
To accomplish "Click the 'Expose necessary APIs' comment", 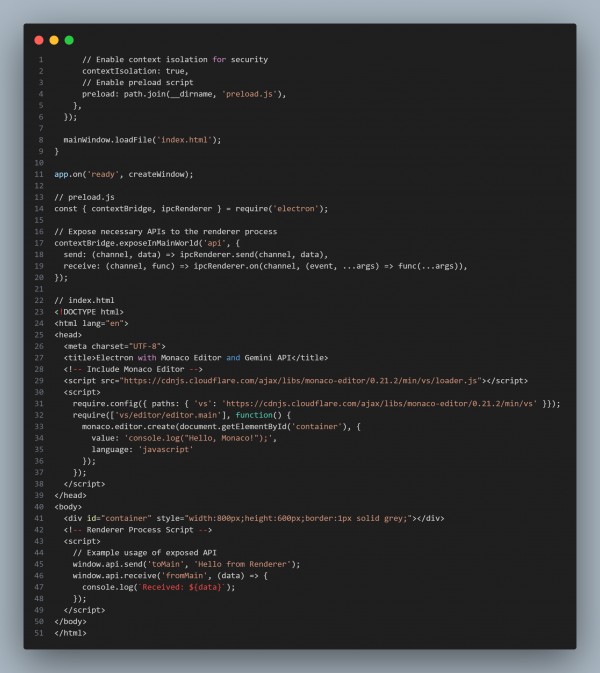I will tap(166, 232).
